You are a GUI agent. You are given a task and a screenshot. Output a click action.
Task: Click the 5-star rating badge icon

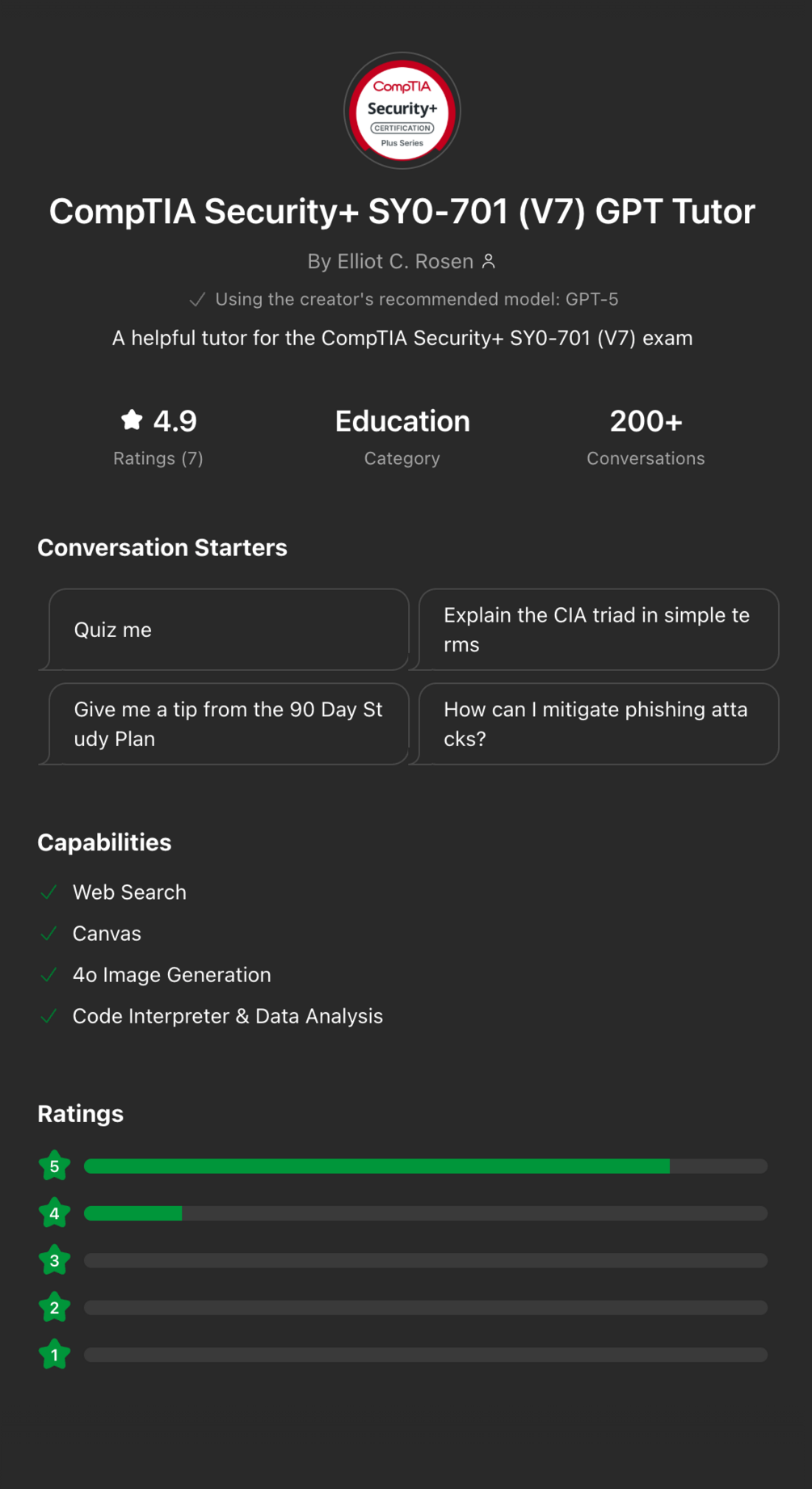(x=54, y=1166)
